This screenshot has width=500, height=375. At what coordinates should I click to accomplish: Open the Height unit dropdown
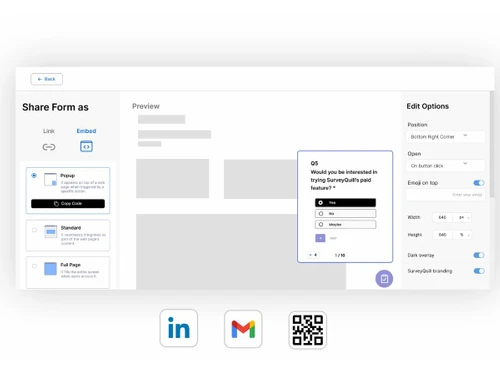pos(462,235)
